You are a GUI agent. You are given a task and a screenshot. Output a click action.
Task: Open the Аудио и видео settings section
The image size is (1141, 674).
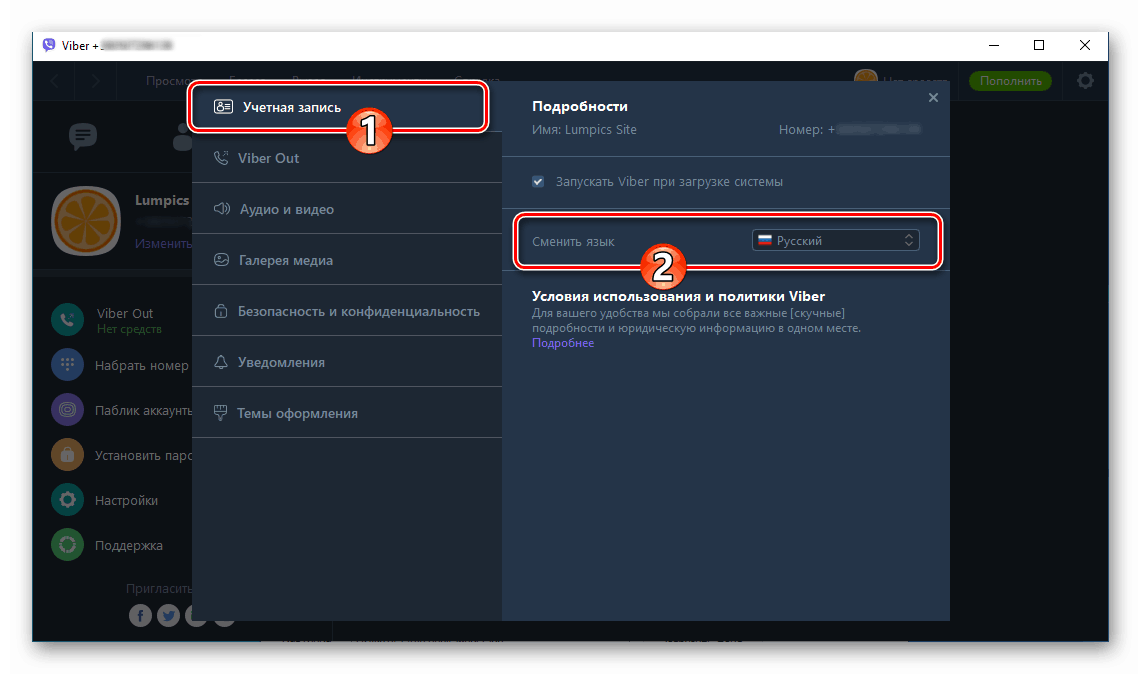(346, 209)
